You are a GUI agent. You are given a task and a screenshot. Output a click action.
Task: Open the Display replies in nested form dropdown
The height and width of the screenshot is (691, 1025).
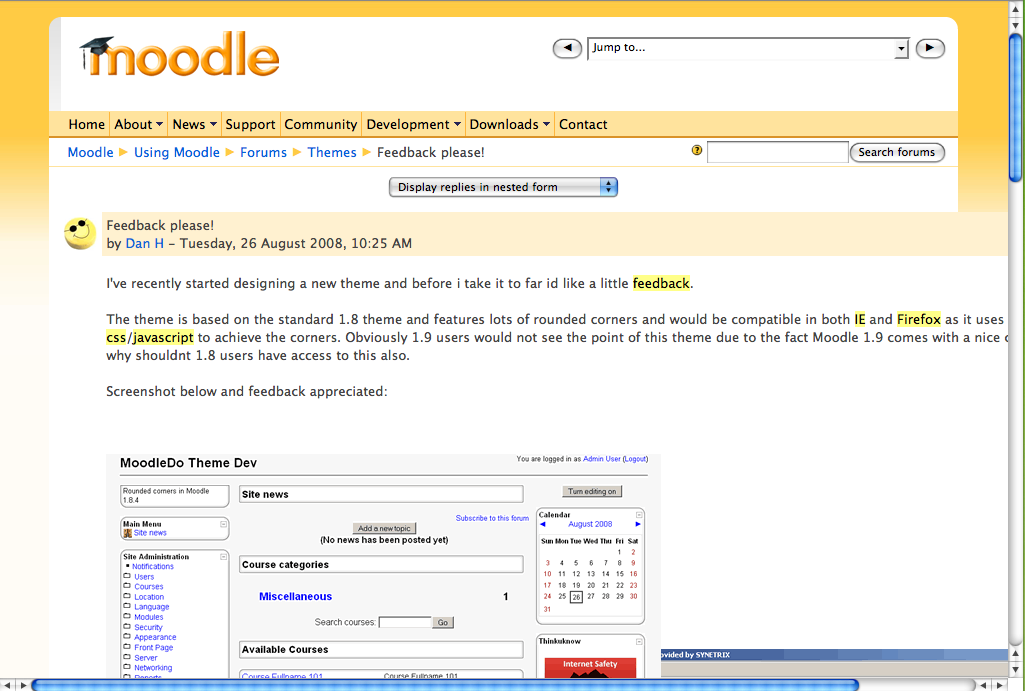503,187
